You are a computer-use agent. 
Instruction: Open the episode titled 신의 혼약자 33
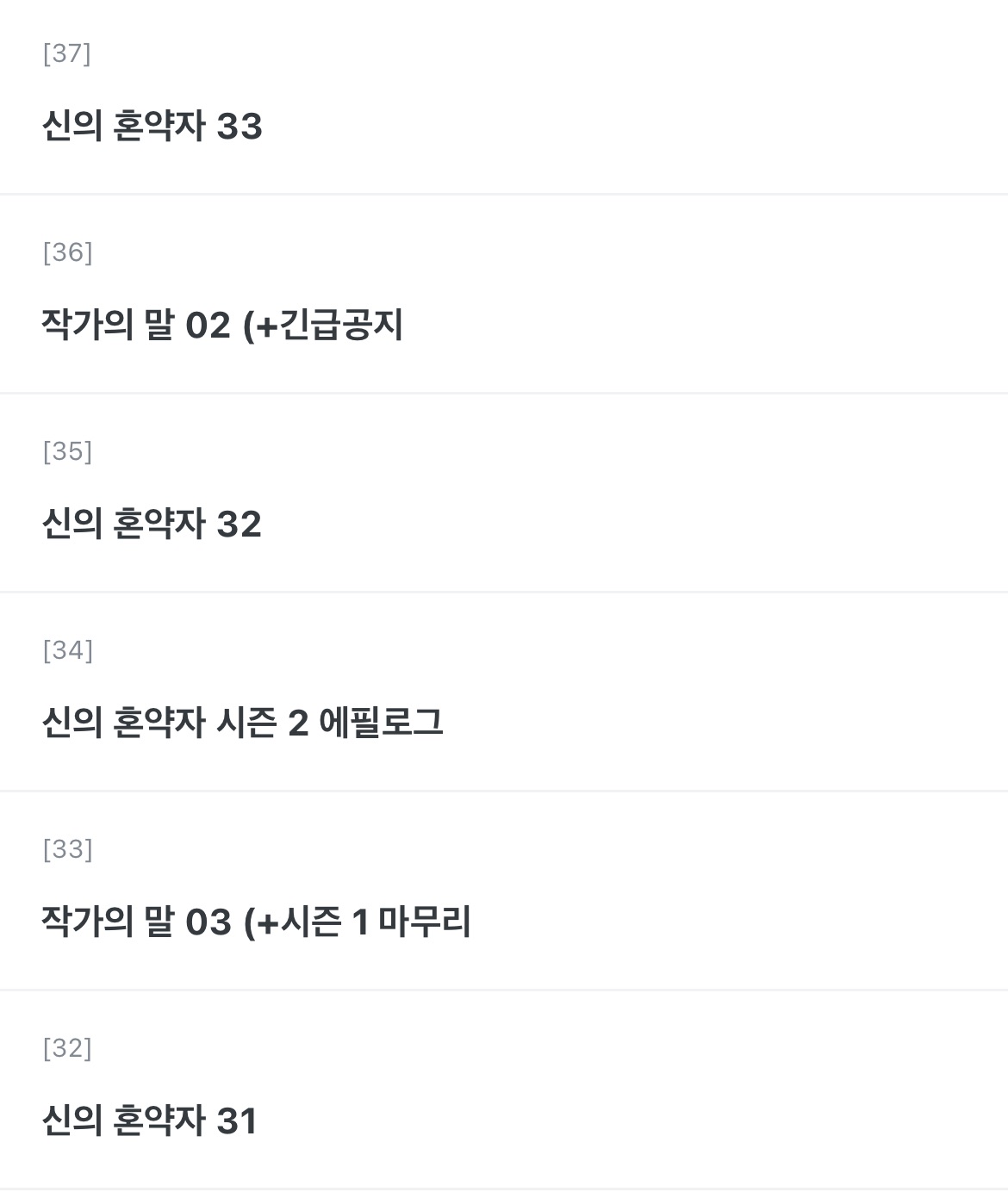[x=152, y=127]
